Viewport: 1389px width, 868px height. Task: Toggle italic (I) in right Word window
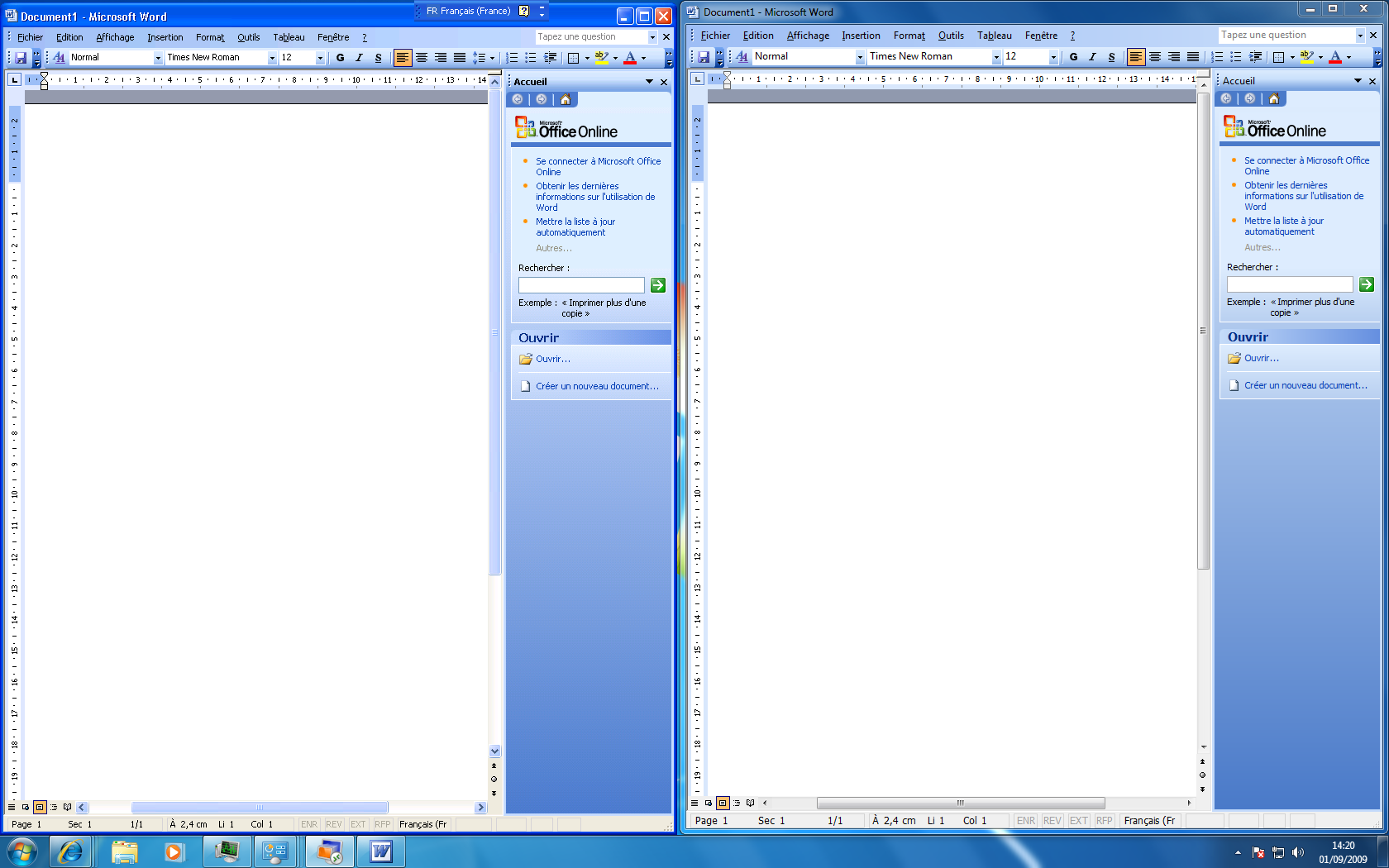click(x=1092, y=57)
